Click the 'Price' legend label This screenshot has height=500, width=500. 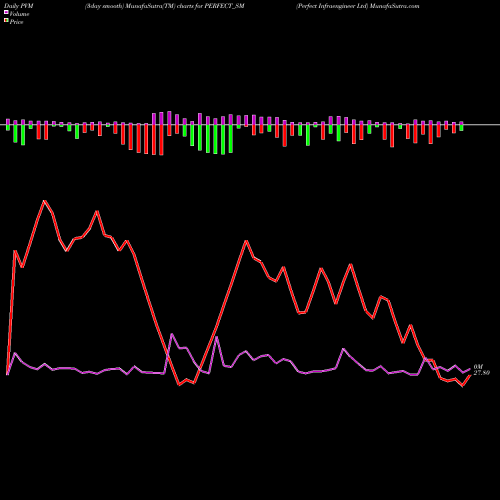tap(16, 22)
